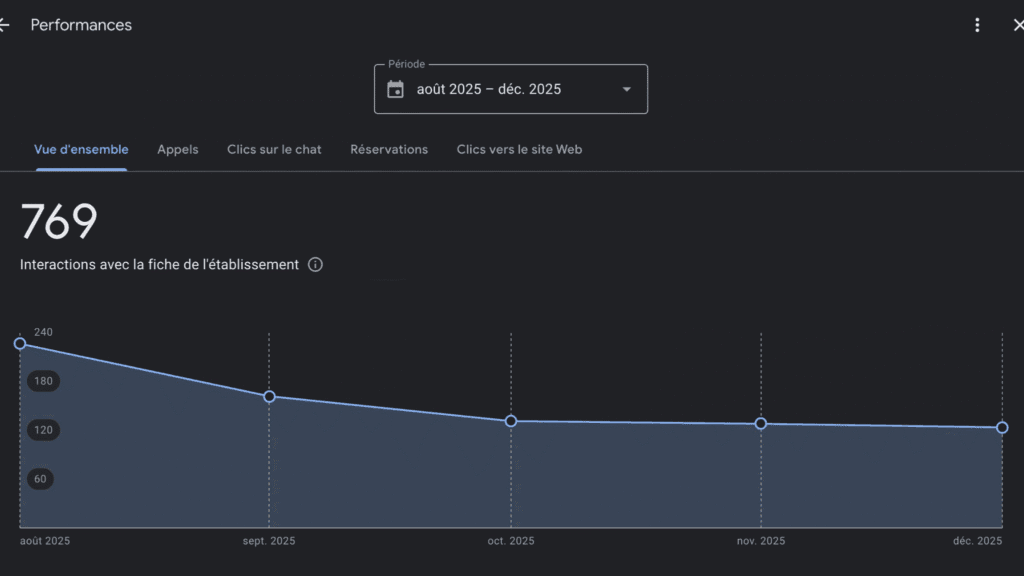Show info about Interactions avec la fiche
The width and height of the screenshot is (1024, 576).
[315, 265]
